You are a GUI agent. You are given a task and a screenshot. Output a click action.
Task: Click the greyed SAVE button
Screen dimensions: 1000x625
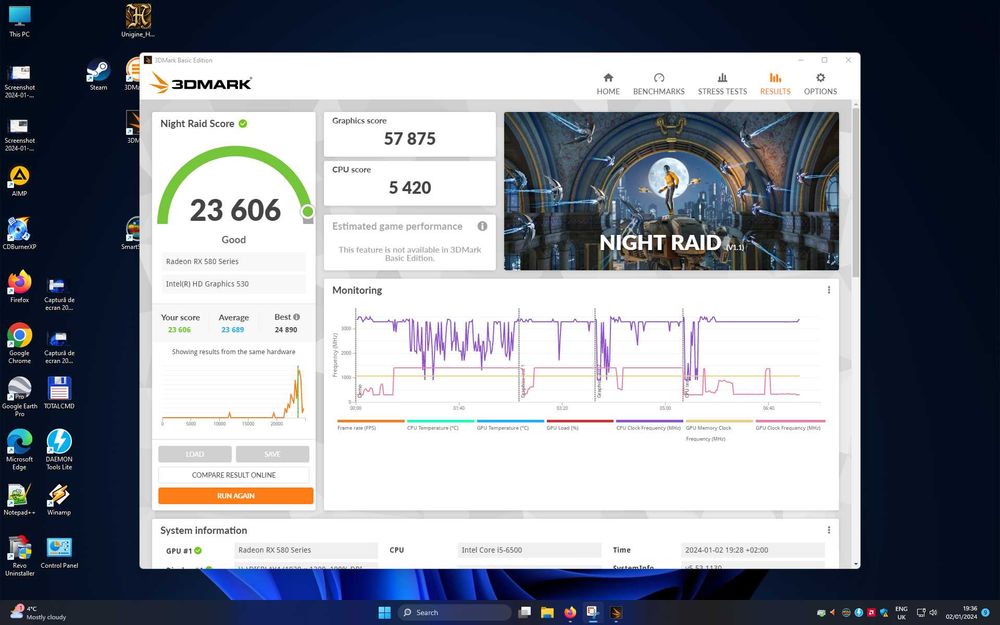point(272,454)
